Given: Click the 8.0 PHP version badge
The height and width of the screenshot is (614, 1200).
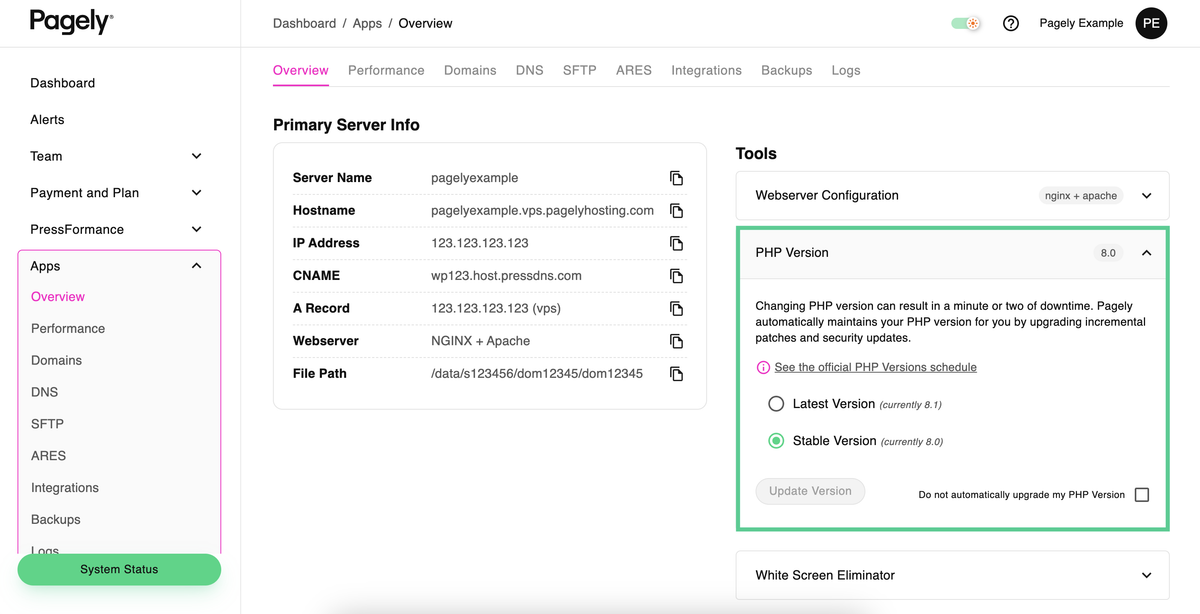Looking at the screenshot, I should (1108, 253).
